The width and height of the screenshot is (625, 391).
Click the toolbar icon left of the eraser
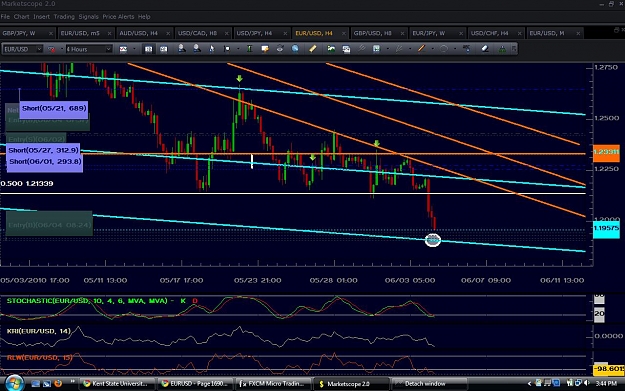click(x=467, y=49)
